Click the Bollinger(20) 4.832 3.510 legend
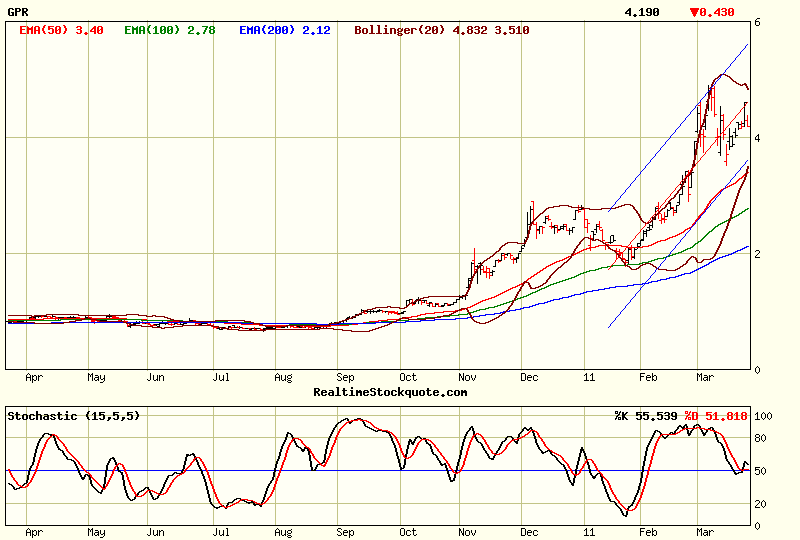 point(442,30)
